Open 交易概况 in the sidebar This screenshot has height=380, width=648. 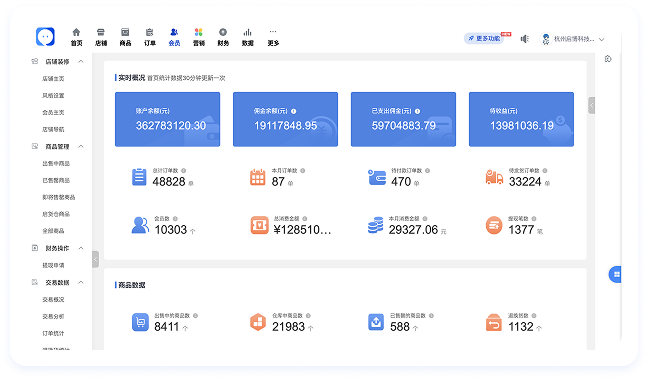(x=53, y=299)
